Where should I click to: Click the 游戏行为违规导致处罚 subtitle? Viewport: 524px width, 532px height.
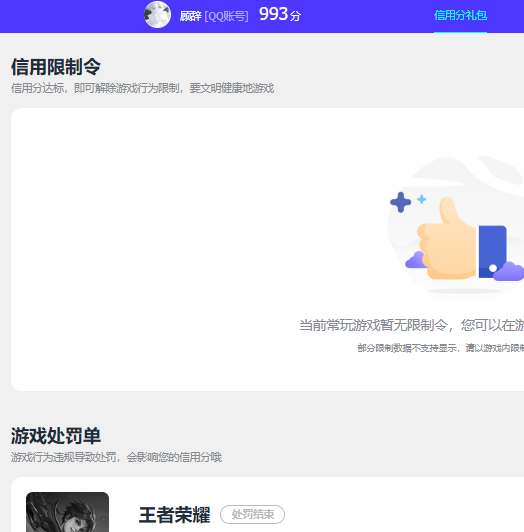pos(116,457)
